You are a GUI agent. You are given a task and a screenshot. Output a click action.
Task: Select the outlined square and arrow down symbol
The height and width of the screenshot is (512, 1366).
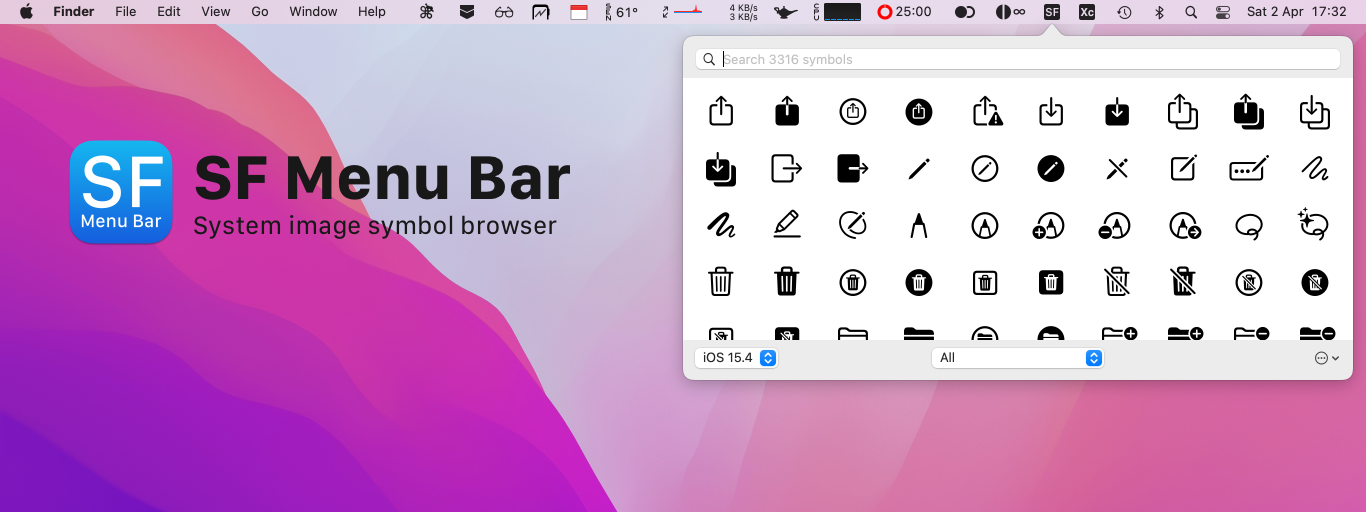click(x=1051, y=110)
